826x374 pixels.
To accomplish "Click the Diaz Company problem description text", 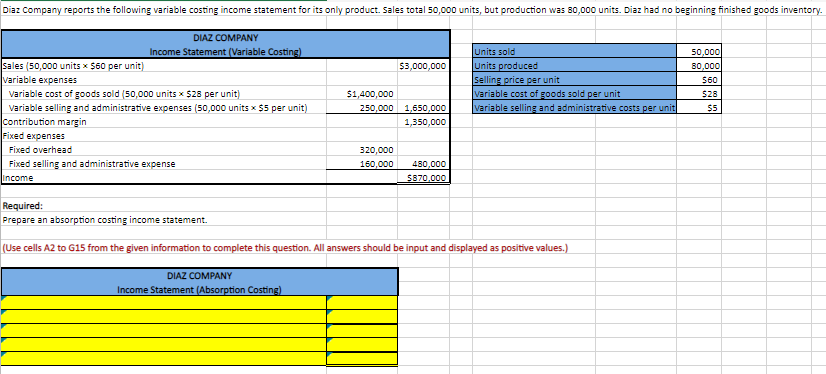I will 412,10.
